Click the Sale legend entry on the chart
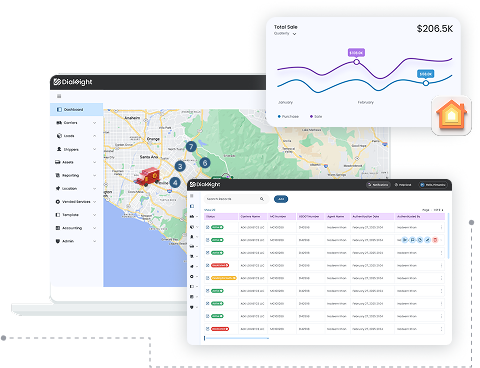Screen dimensions: 480x368 click(x=316, y=116)
